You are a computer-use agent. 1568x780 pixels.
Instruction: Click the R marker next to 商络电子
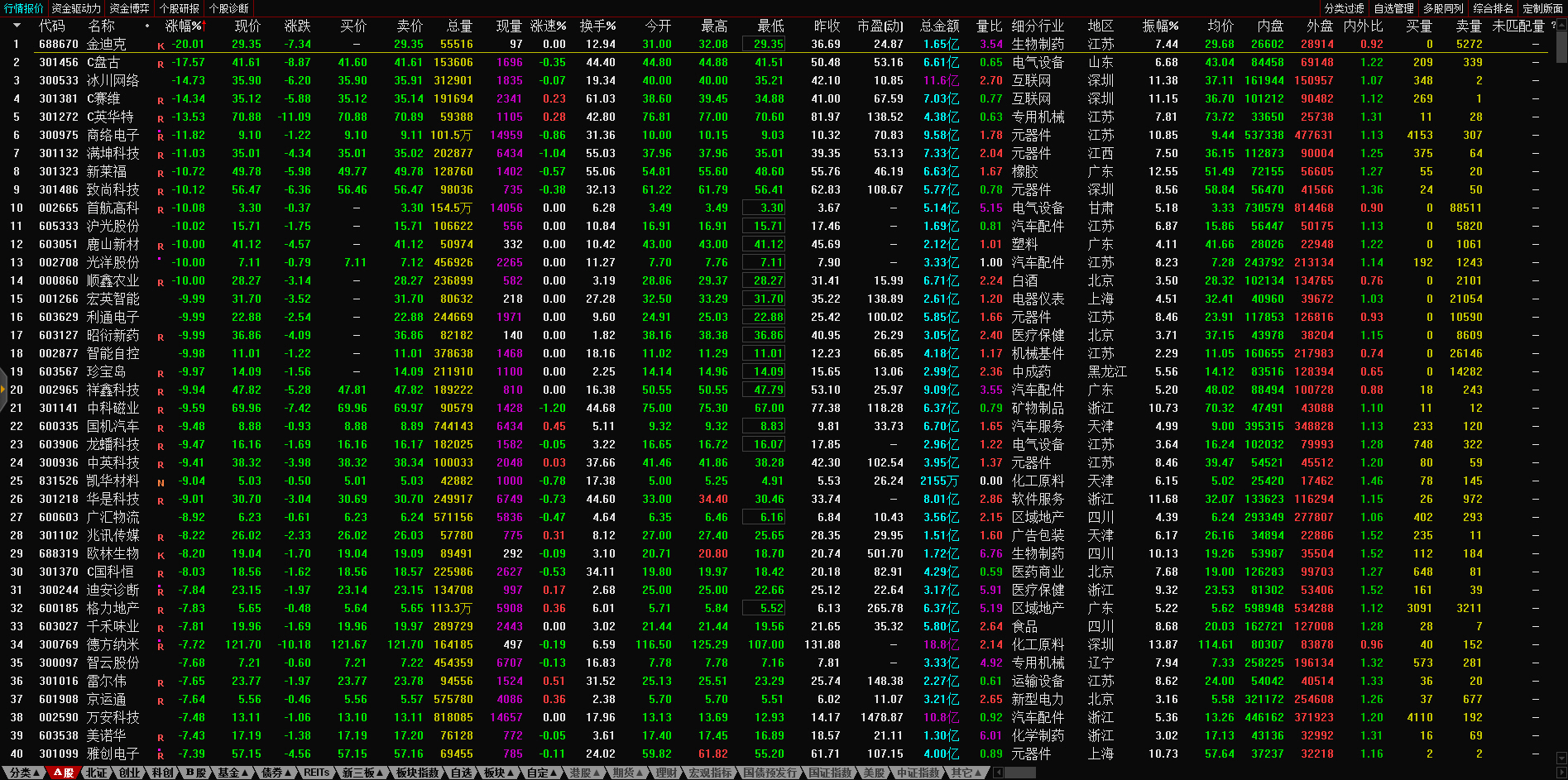coord(161,137)
